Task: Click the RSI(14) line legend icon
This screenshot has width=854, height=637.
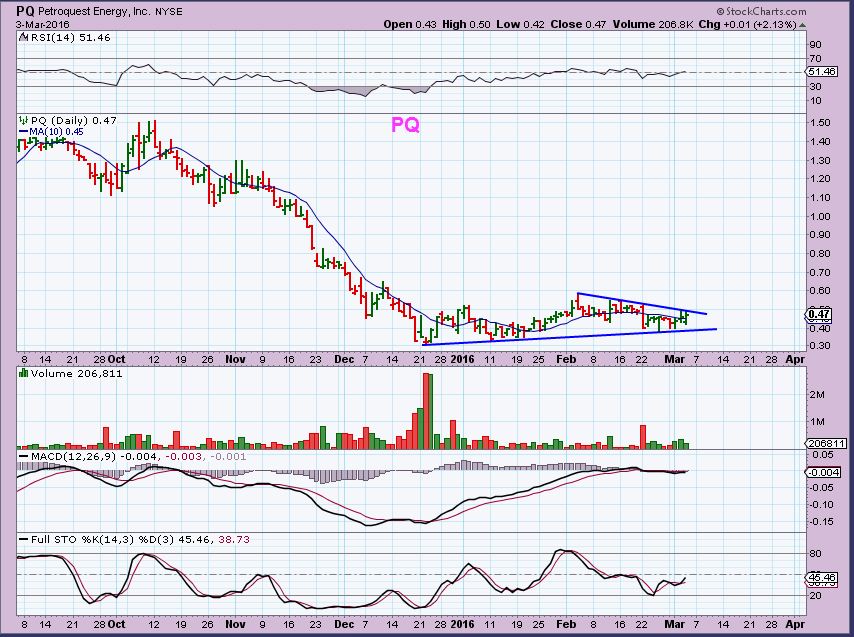Action: coord(23,37)
